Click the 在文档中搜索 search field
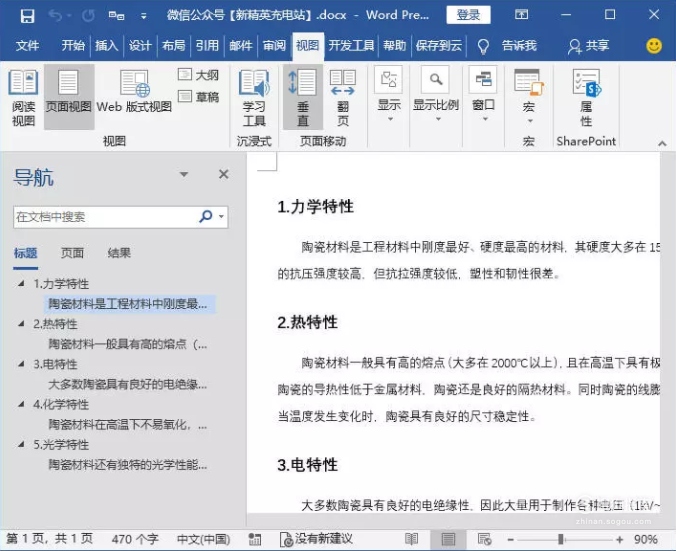This screenshot has height=551, width=676. (x=106, y=217)
